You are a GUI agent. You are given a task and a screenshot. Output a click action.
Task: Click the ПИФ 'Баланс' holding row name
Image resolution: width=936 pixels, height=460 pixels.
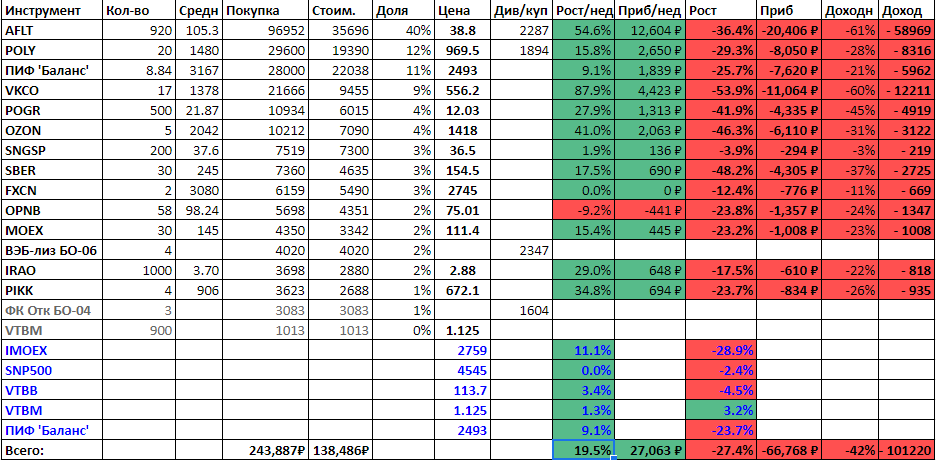pos(51,70)
